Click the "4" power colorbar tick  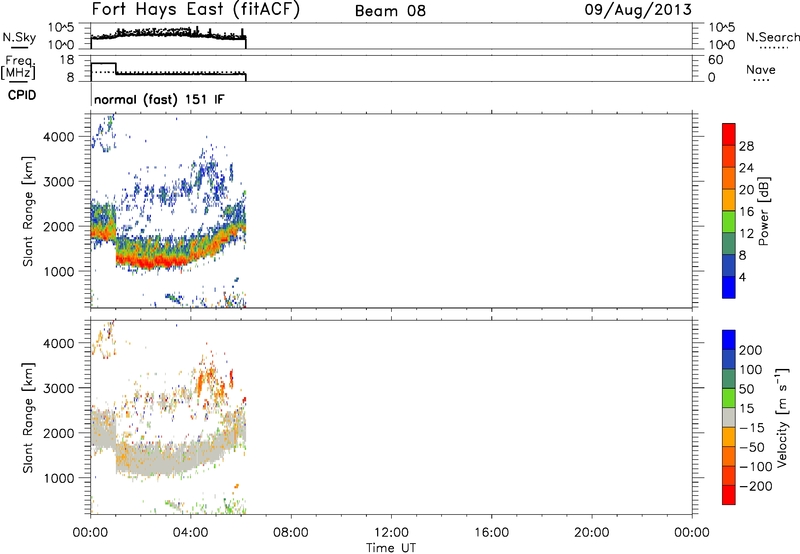742,278
